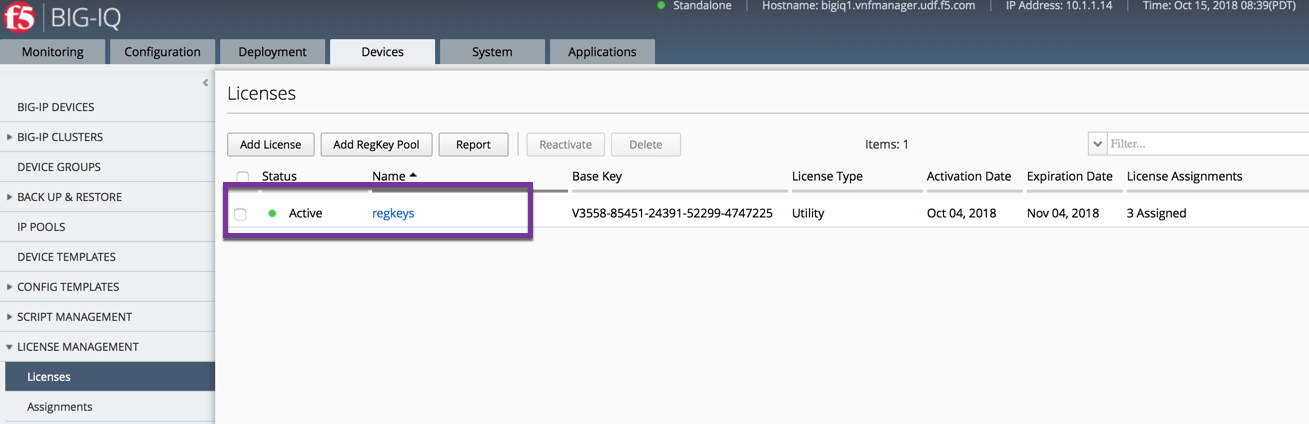The height and width of the screenshot is (424, 1309).
Task: Sort by License Assignments column header
Action: point(1184,176)
